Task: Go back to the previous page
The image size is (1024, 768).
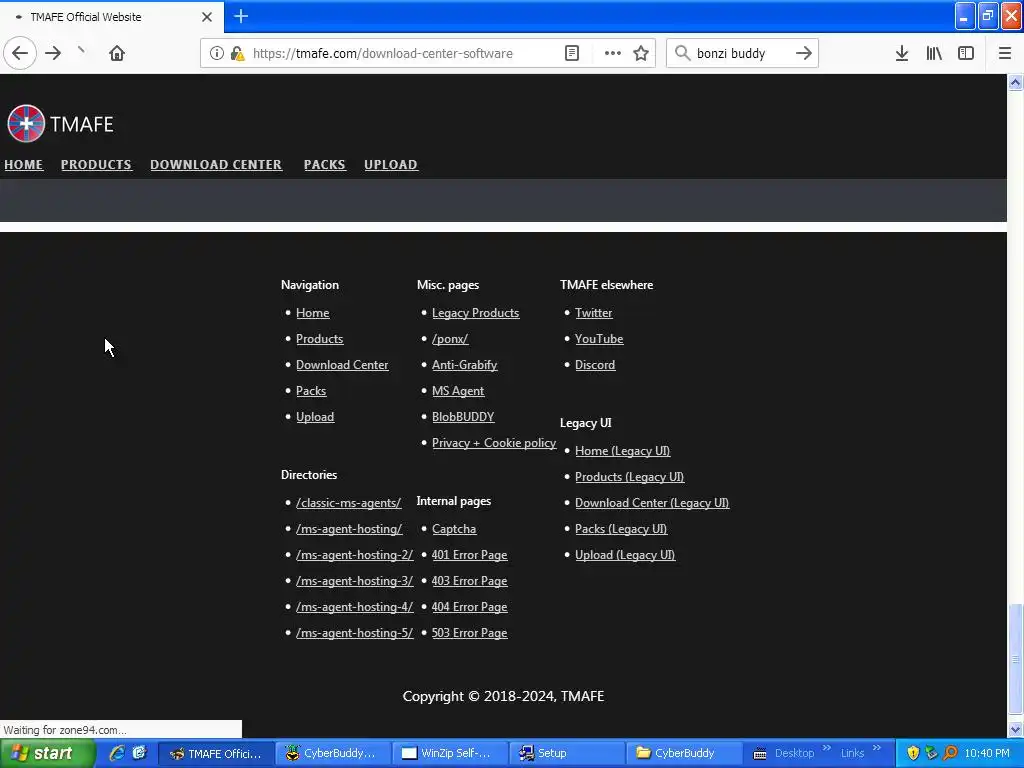Action: tap(20, 54)
